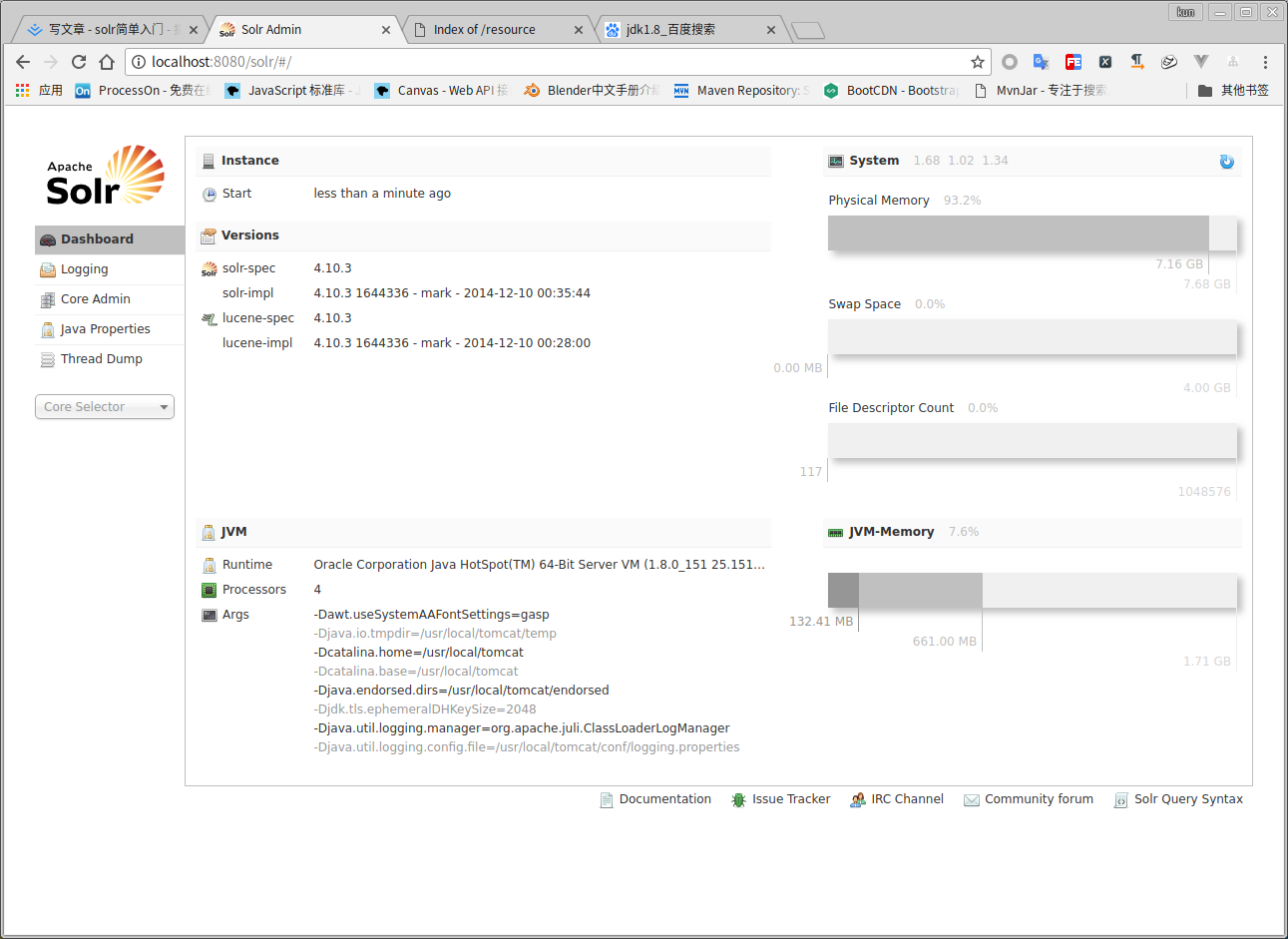1288x939 pixels.
Task: Open the Community forum link
Action: 1039,799
